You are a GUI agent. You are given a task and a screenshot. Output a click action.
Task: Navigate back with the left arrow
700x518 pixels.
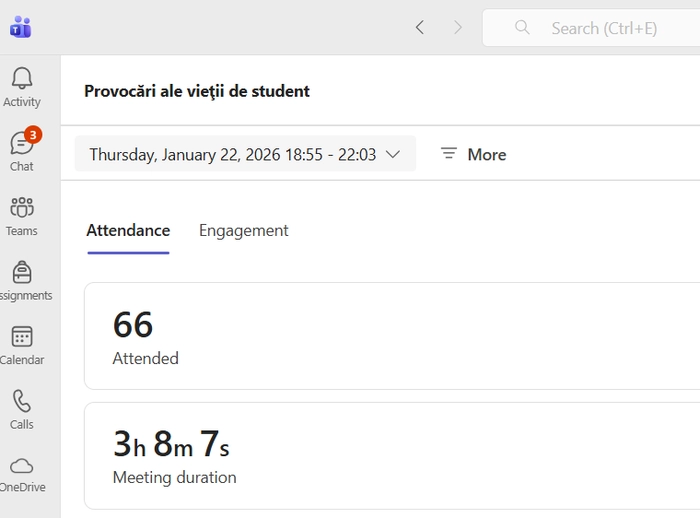click(x=420, y=28)
